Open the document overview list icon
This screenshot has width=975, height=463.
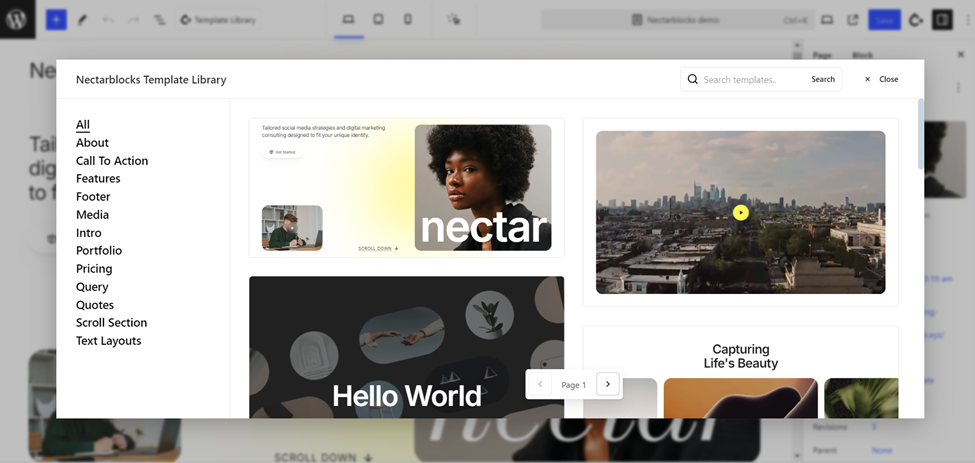[160, 20]
